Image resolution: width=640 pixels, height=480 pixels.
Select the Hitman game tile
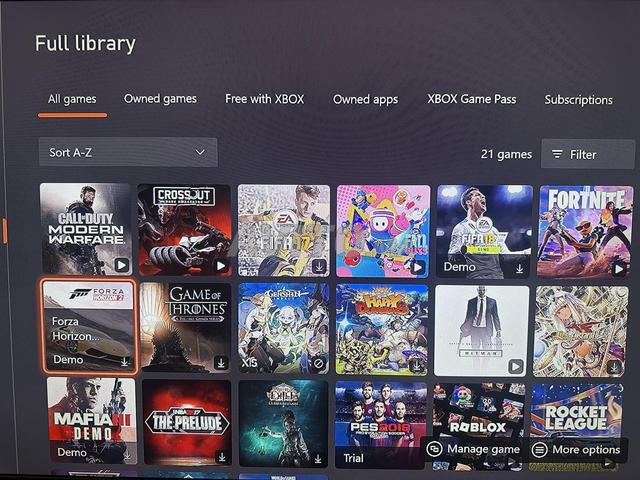(482, 331)
